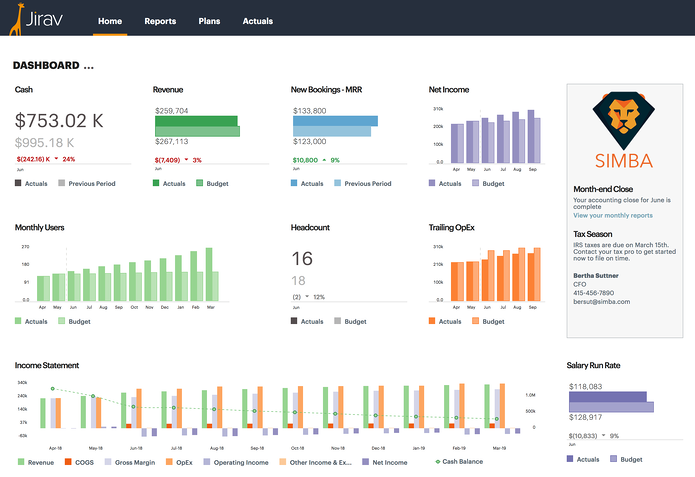
Task: Switch to the Reports tab
Action: point(160,21)
